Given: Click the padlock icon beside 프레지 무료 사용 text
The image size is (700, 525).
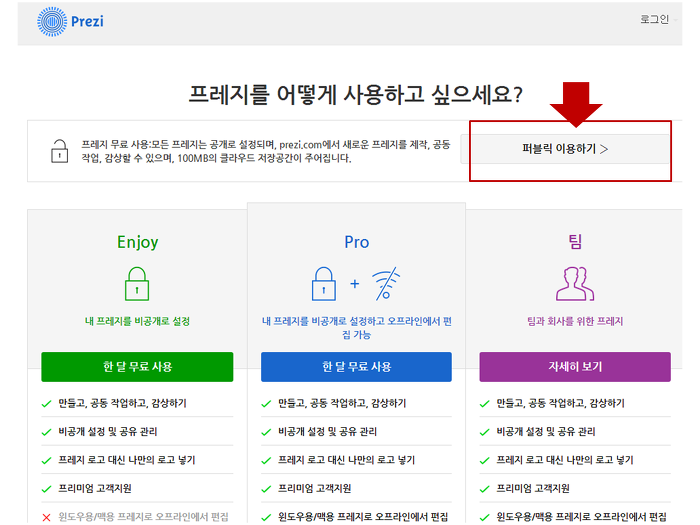Looking at the screenshot, I should pyautogui.click(x=59, y=150).
